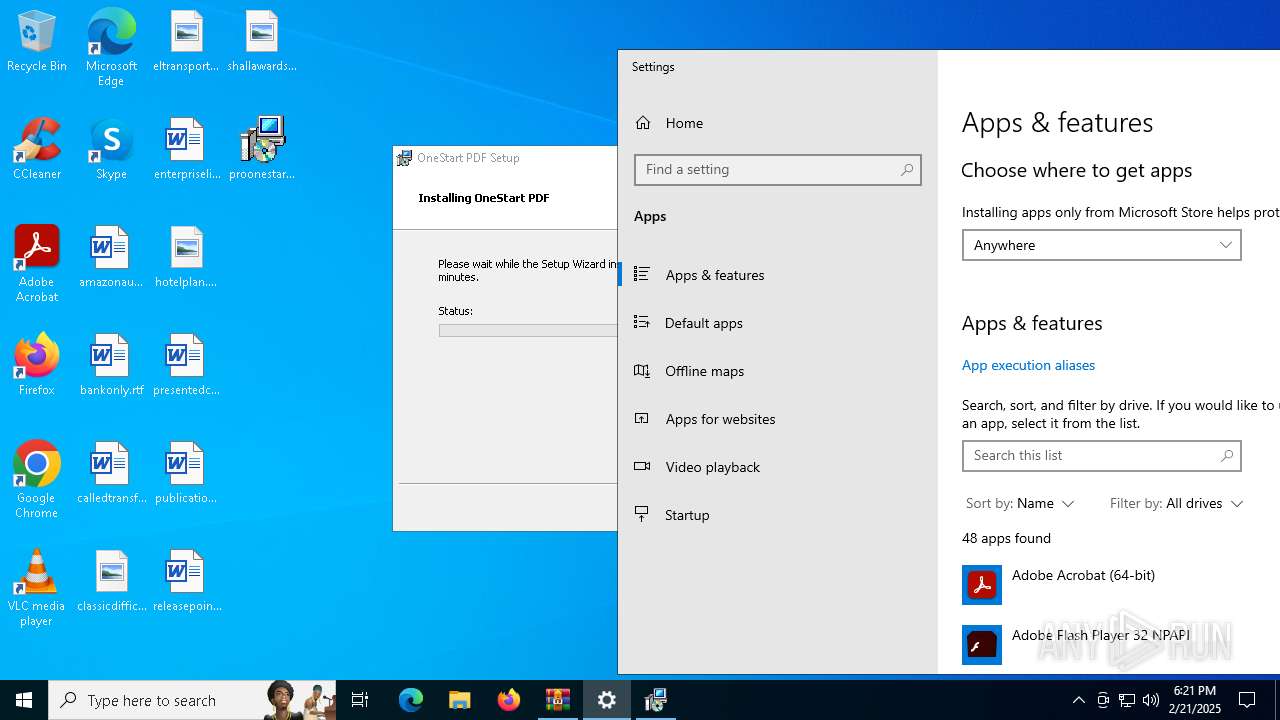Select amazonau Word document on desktop
Viewport: 1280px width, 720px height.
point(111,257)
